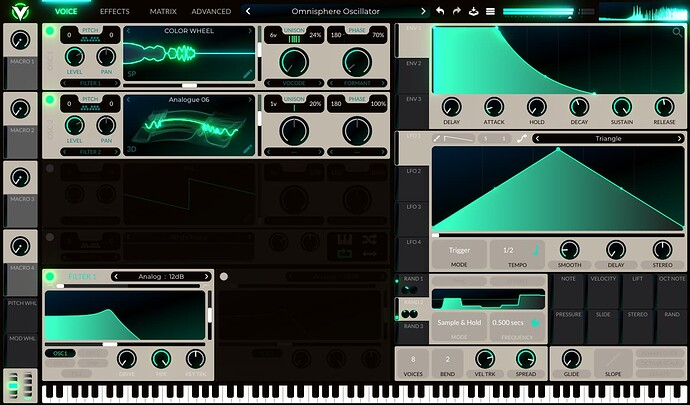
Task: Click the magnifier icon in envelope display
Action: tap(678, 33)
